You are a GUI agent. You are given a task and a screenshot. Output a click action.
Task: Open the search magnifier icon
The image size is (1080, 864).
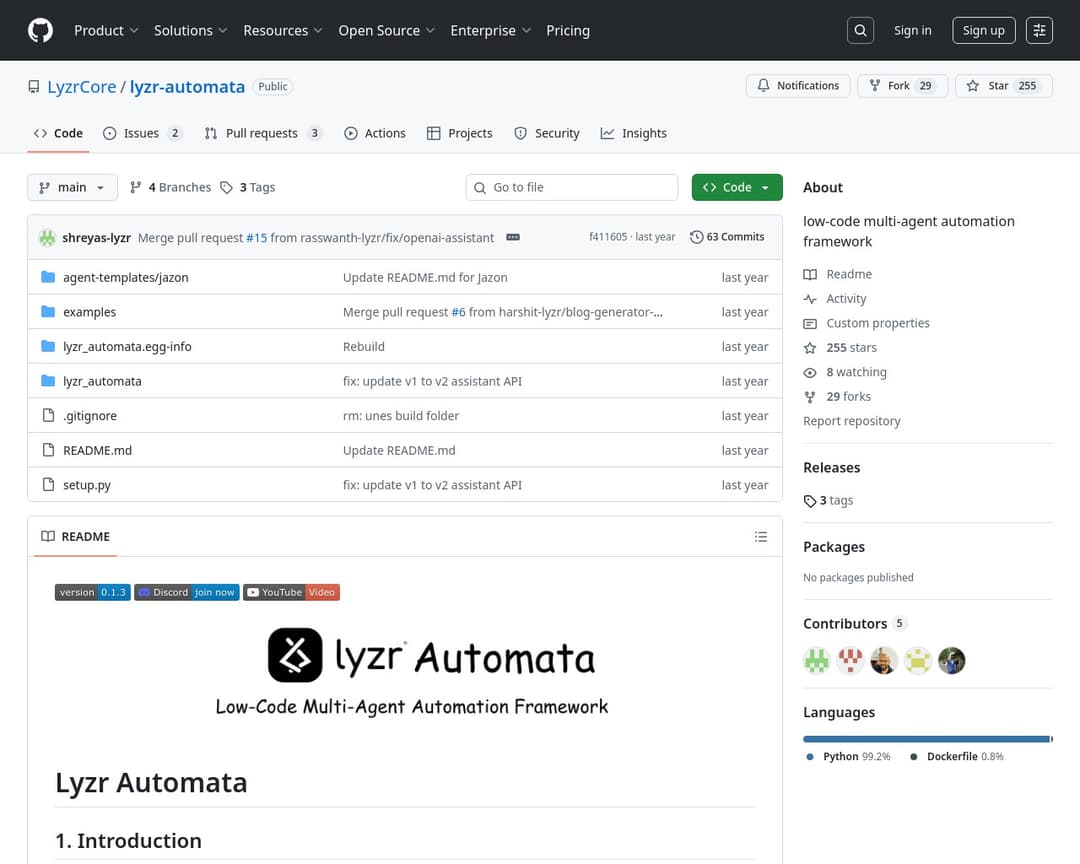pyautogui.click(x=860, y=30)
